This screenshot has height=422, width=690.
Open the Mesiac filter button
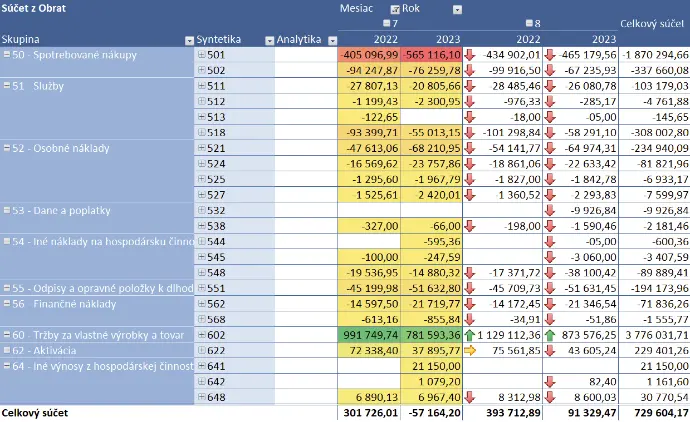pos(395,9)
